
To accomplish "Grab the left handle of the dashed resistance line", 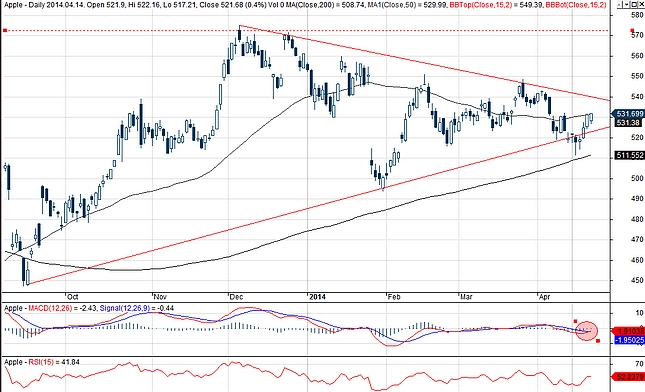I will pos(5,30).
